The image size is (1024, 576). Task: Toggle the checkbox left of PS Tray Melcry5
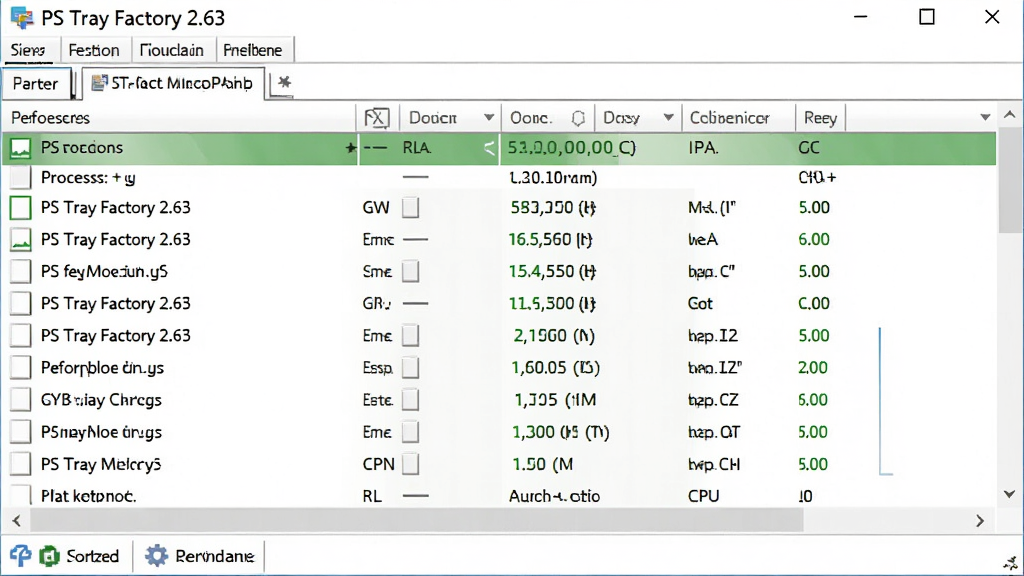20,464
